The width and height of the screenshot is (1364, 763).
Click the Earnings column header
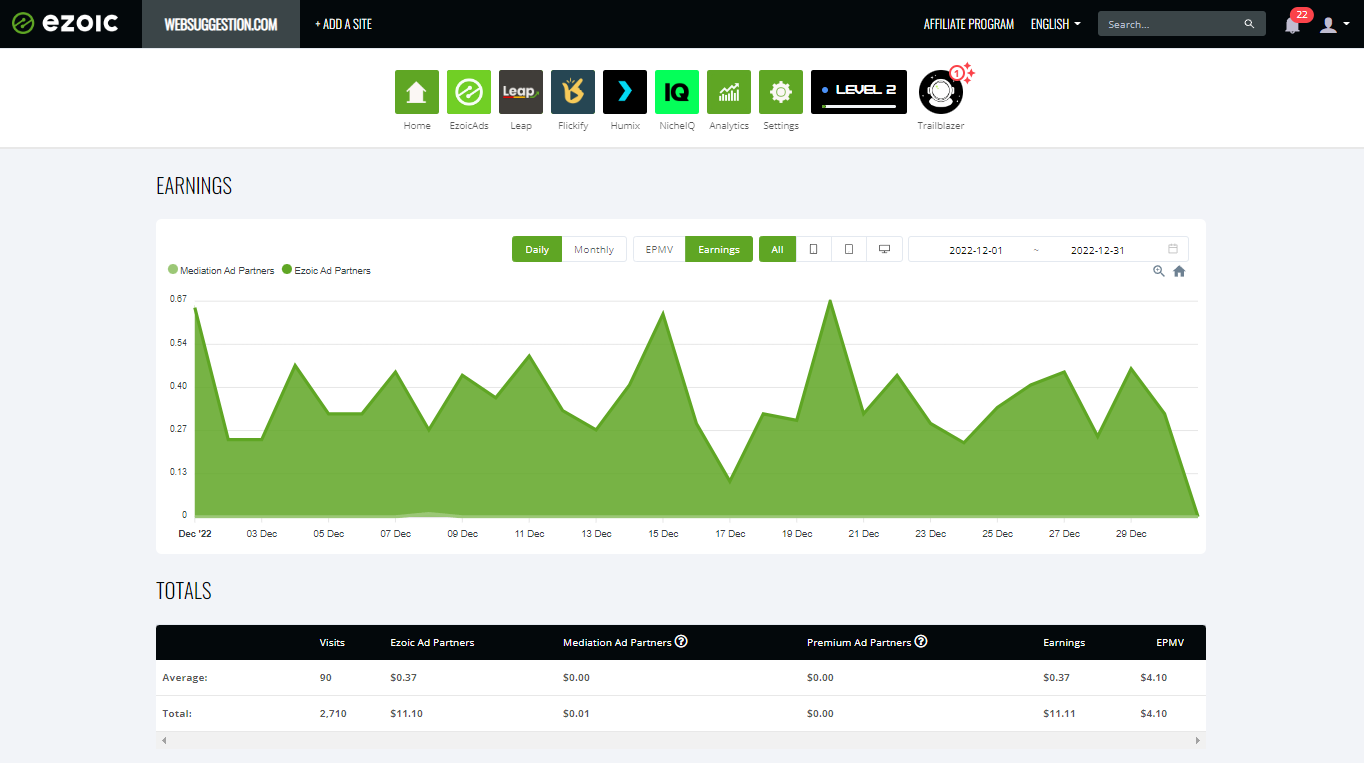pyautogui.click(x=1064, y=642)
